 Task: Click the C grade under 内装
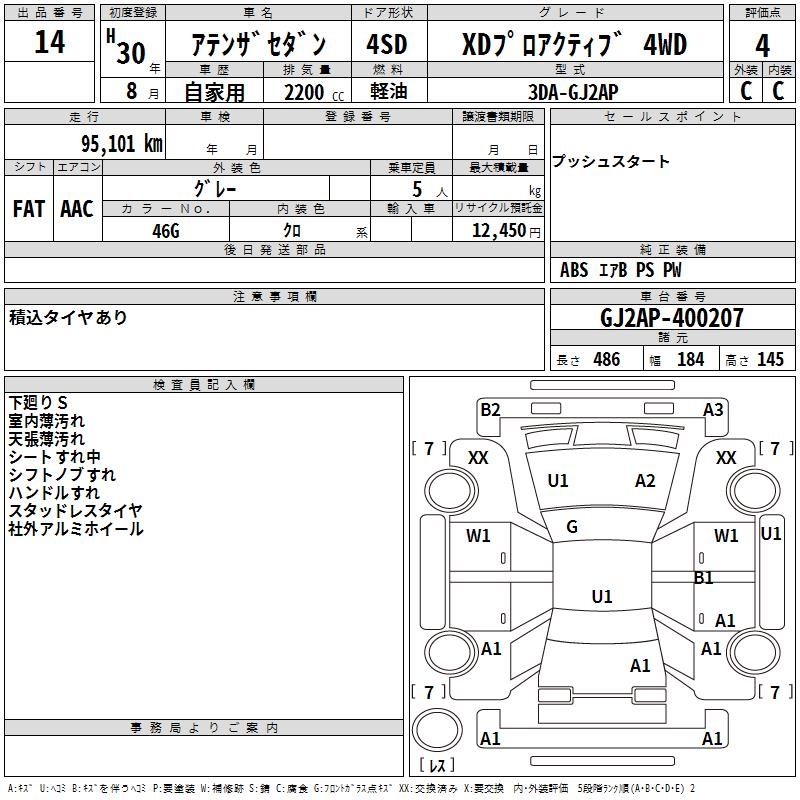779,91
